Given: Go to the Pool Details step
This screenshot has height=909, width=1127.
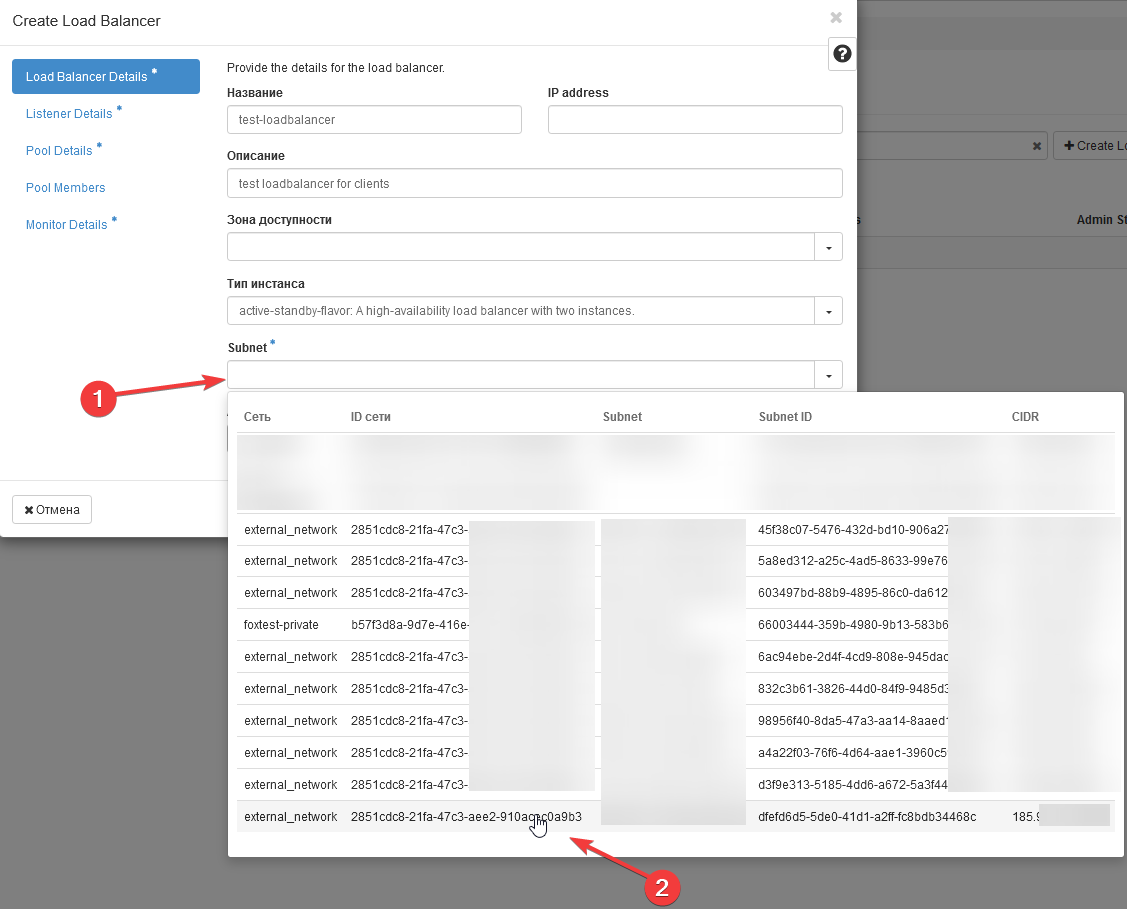Looking at the screenshot, I should (59, 151).
